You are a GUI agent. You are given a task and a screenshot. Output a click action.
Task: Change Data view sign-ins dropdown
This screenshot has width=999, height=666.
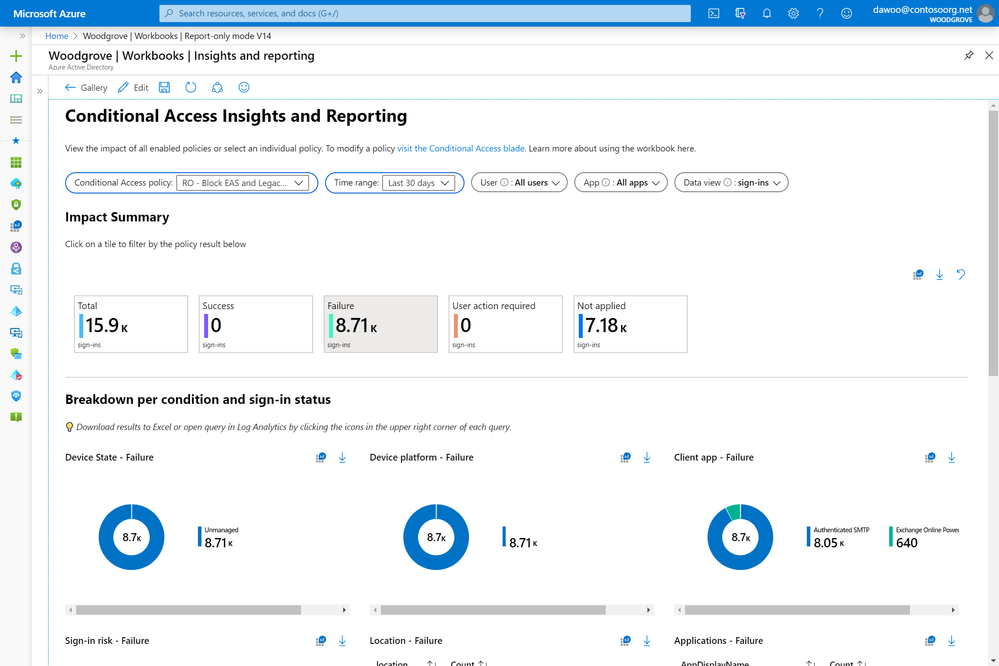pos(731,183)
